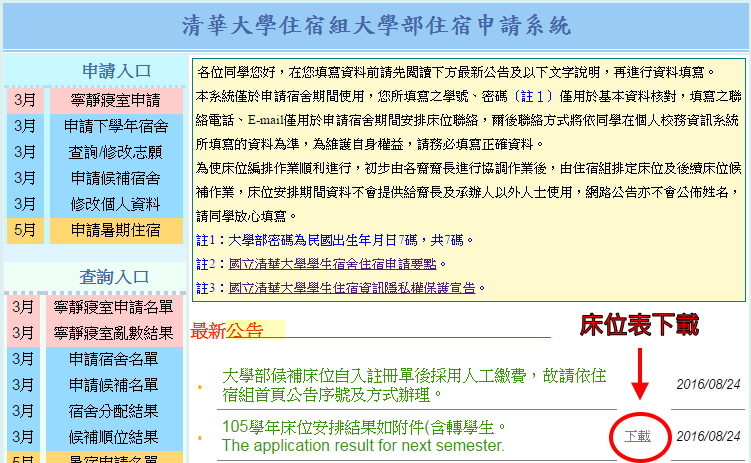
Task: Click the 下載 link for bed assignment results
Action: [637, 436]
